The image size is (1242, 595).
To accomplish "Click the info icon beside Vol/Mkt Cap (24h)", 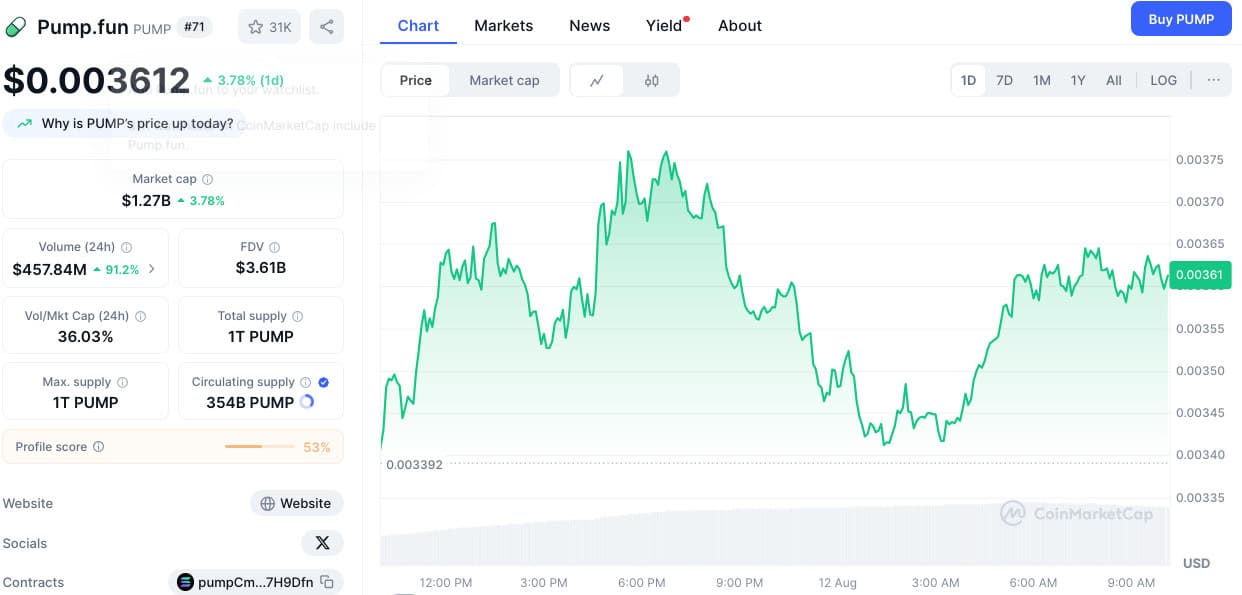I will pos(140,316).
